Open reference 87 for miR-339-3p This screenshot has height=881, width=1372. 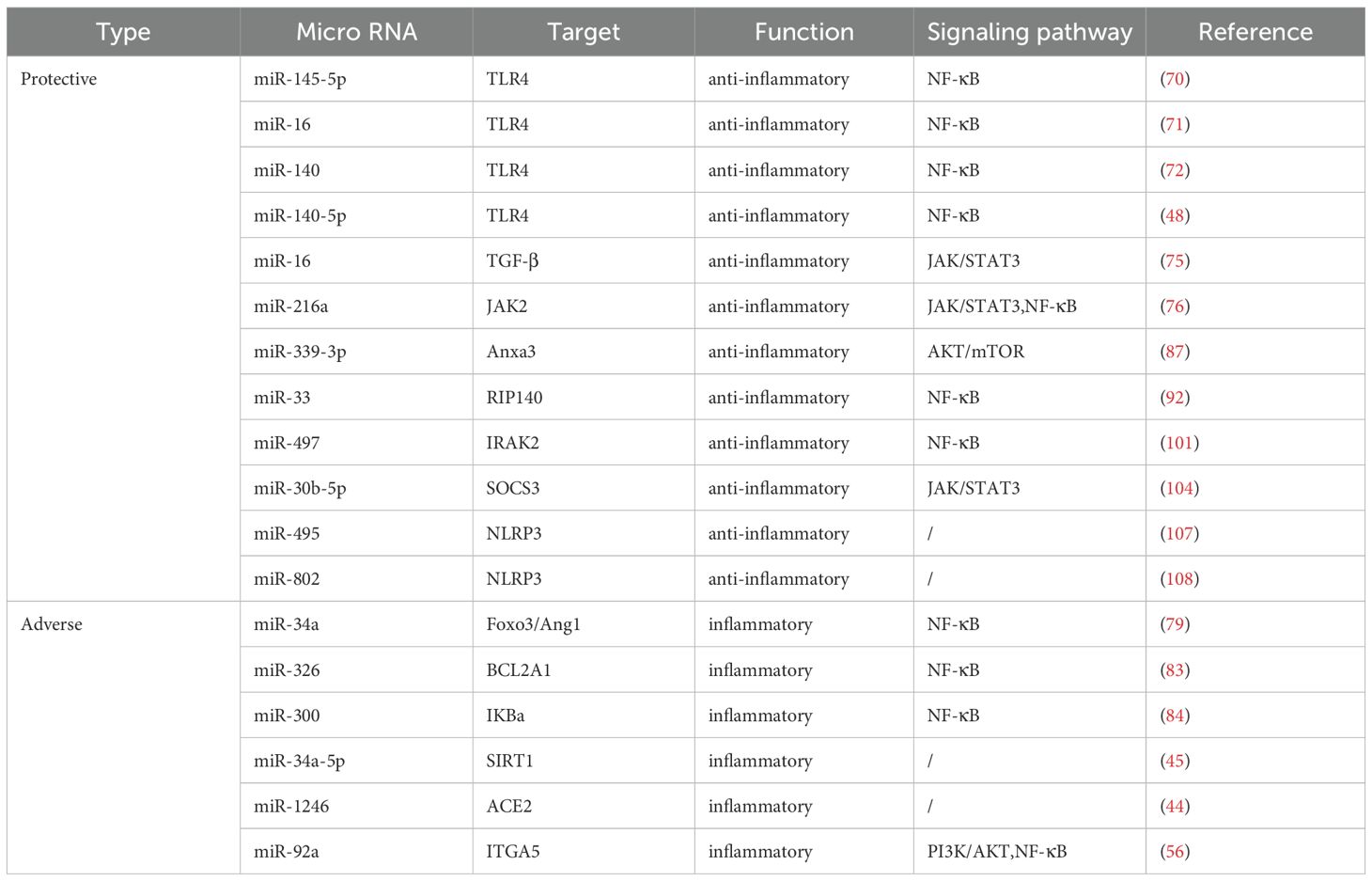[1175, 352]
